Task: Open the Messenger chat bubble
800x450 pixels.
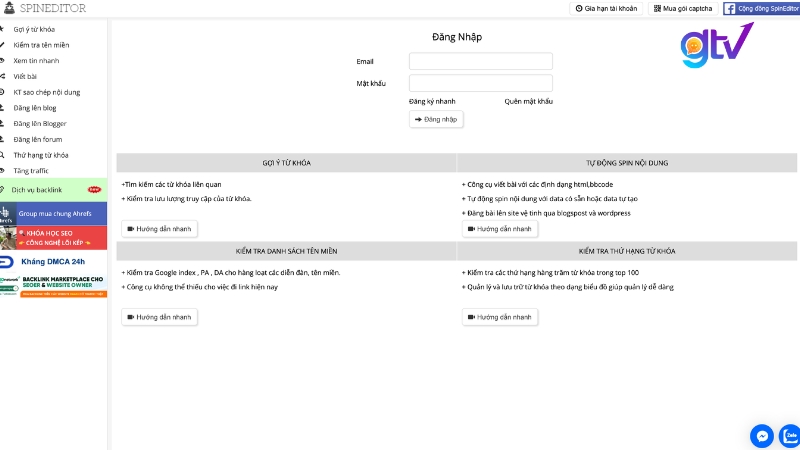Action: pyautogui.click(x=762, y=436)
